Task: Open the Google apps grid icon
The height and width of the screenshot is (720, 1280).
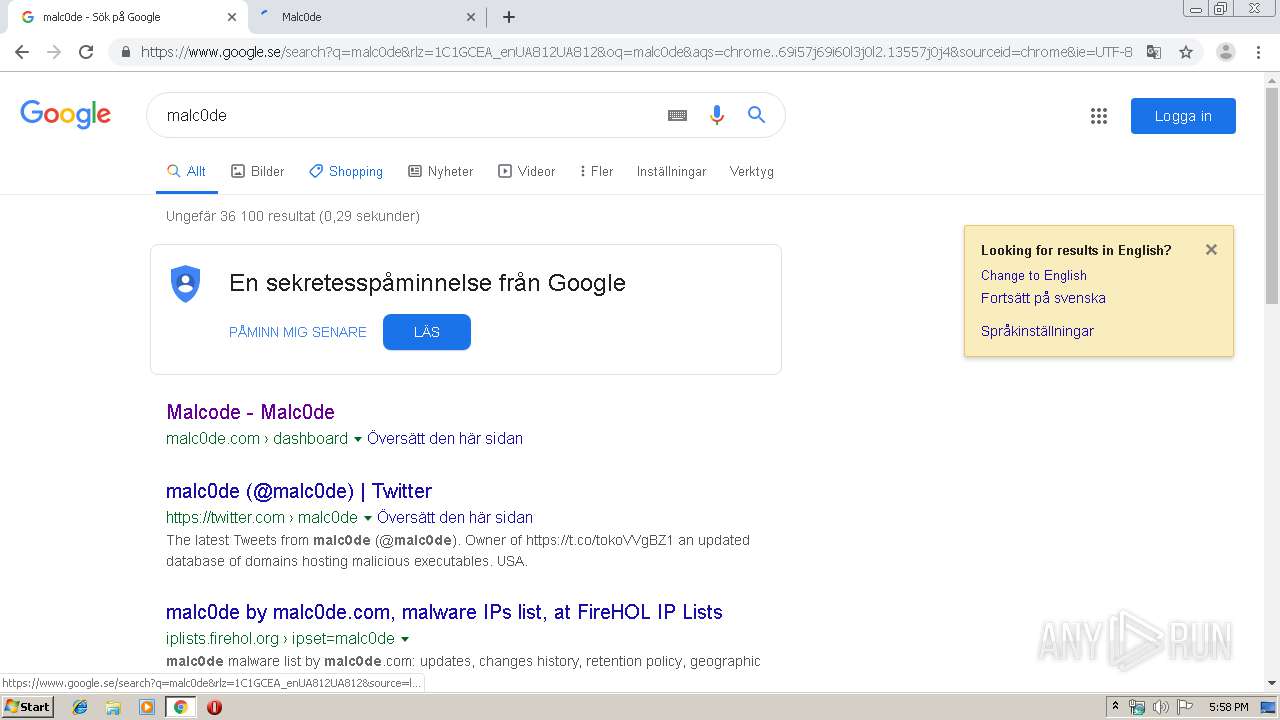Action: coord(1099,116)
